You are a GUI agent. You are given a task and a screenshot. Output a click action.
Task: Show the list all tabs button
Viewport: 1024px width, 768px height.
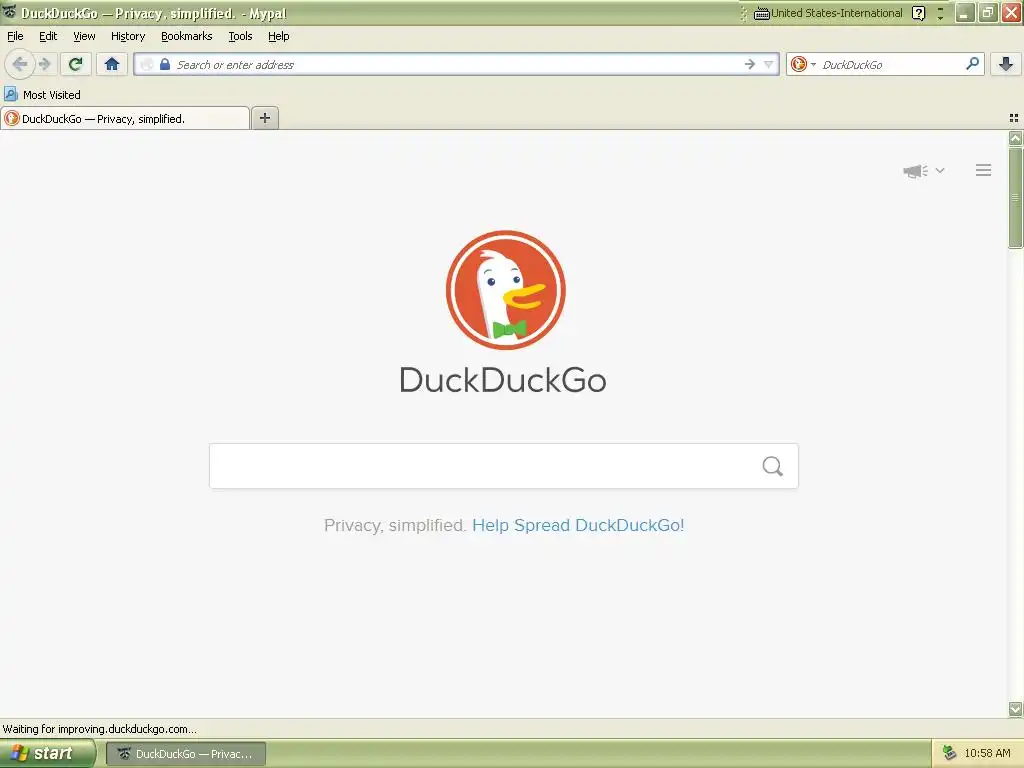pos(1014,118)
